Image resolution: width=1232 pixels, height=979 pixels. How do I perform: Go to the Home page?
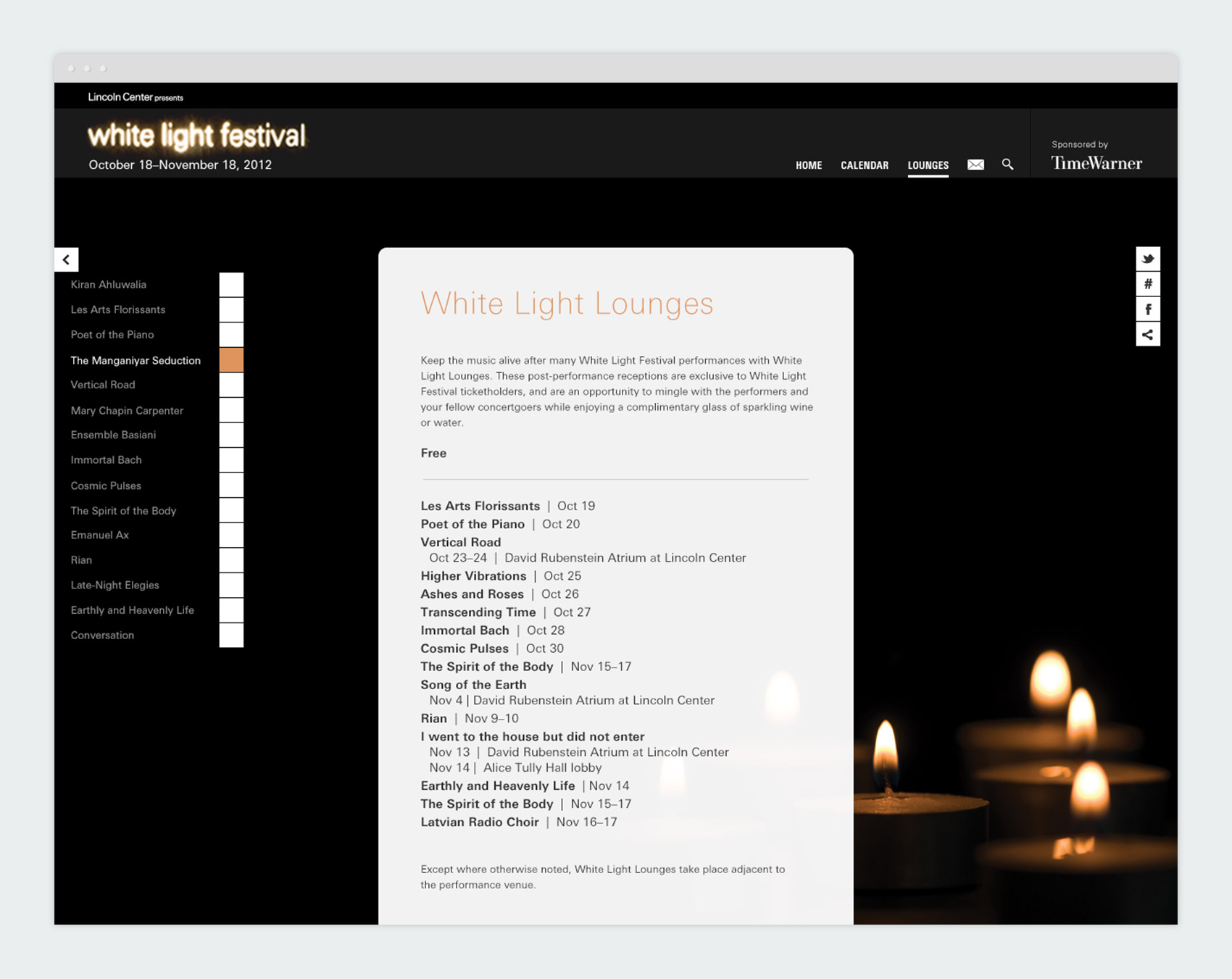click(x=809, y=165)
